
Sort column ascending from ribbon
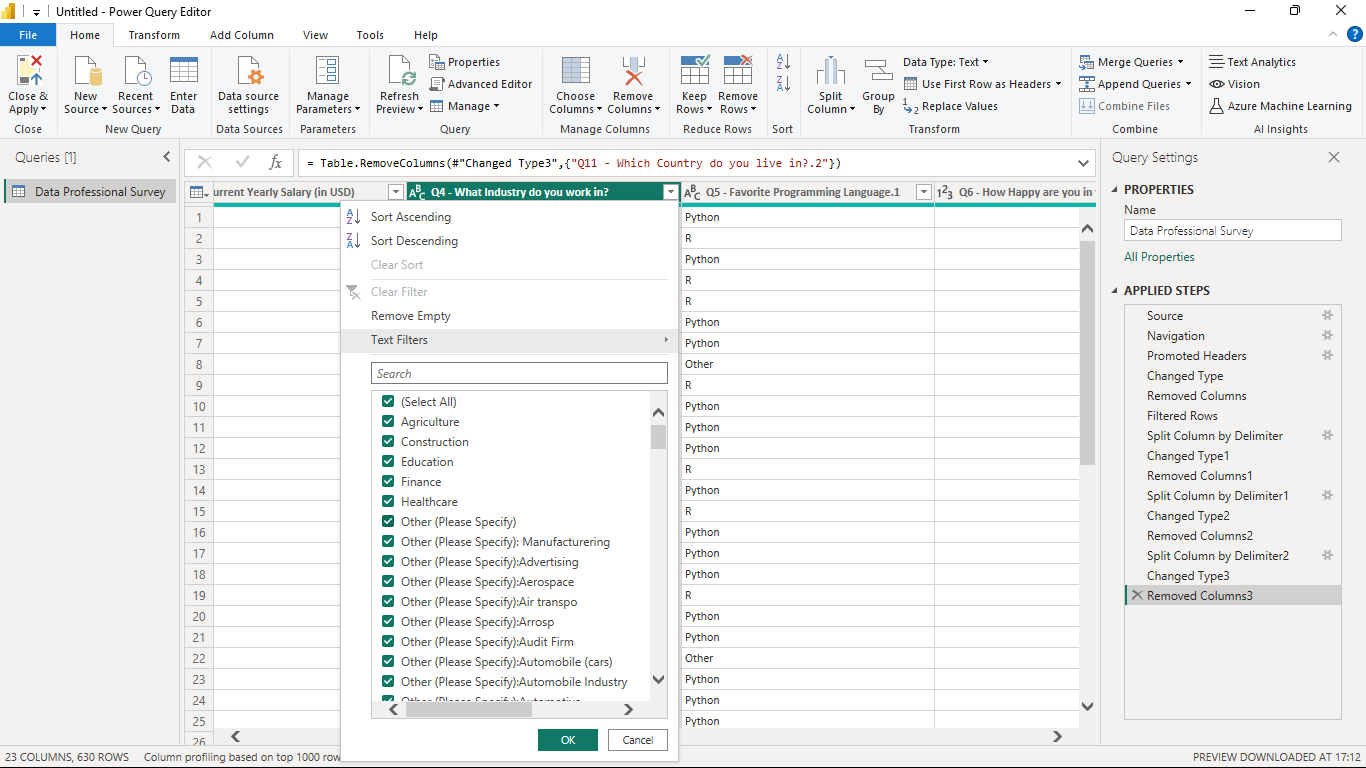point(783,62)
